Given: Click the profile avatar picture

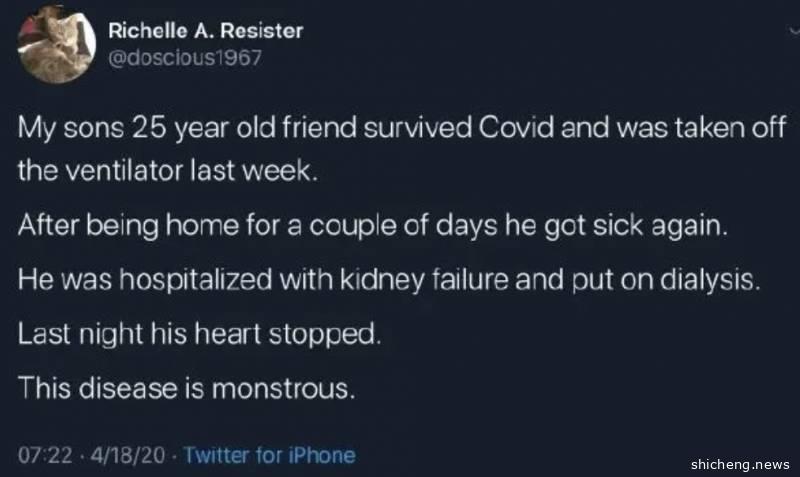Looking at the screenshot, I should [x=52, y=48].
